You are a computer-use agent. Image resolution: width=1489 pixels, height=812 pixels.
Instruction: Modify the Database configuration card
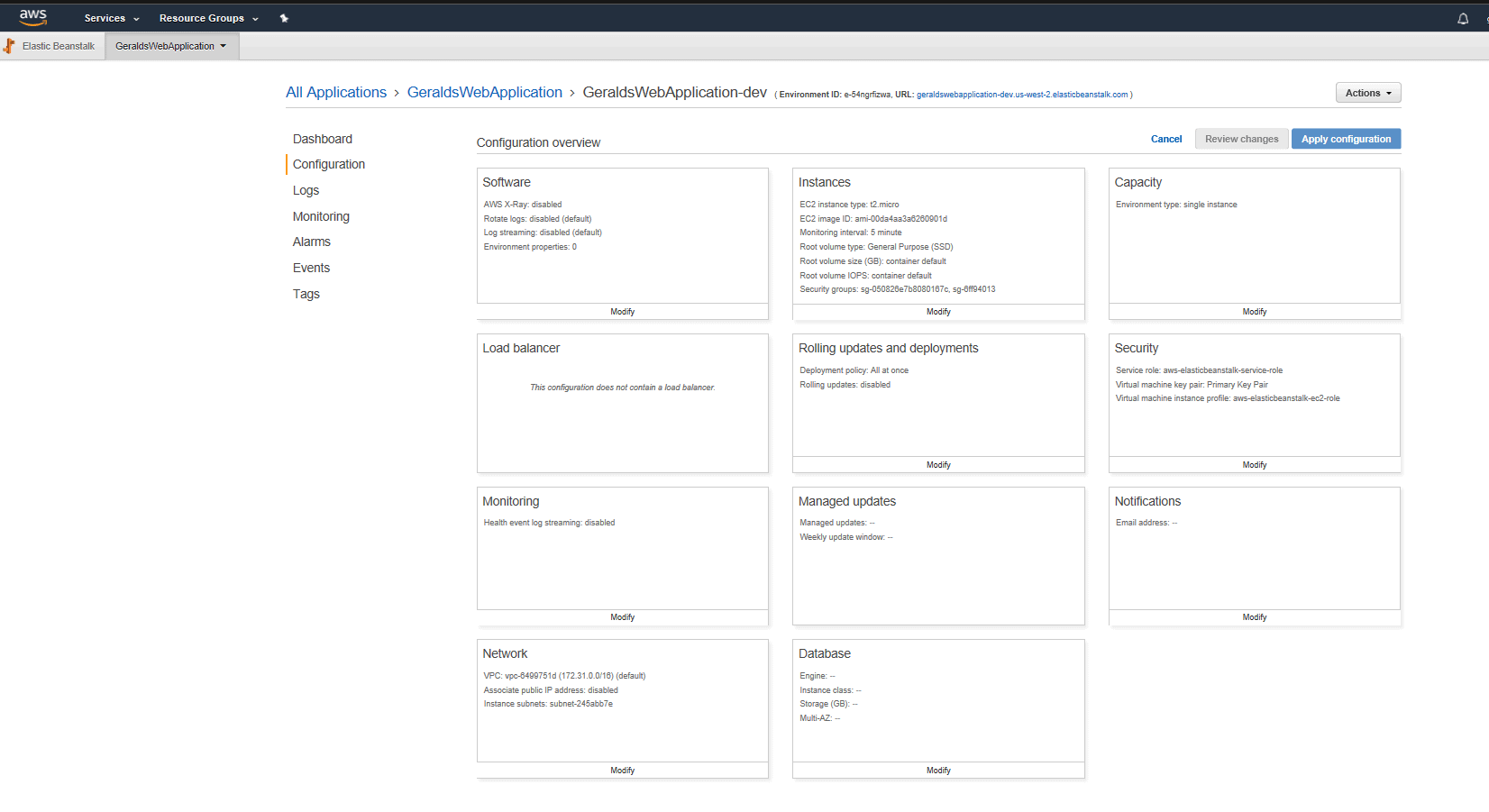[x=938, y=771]
